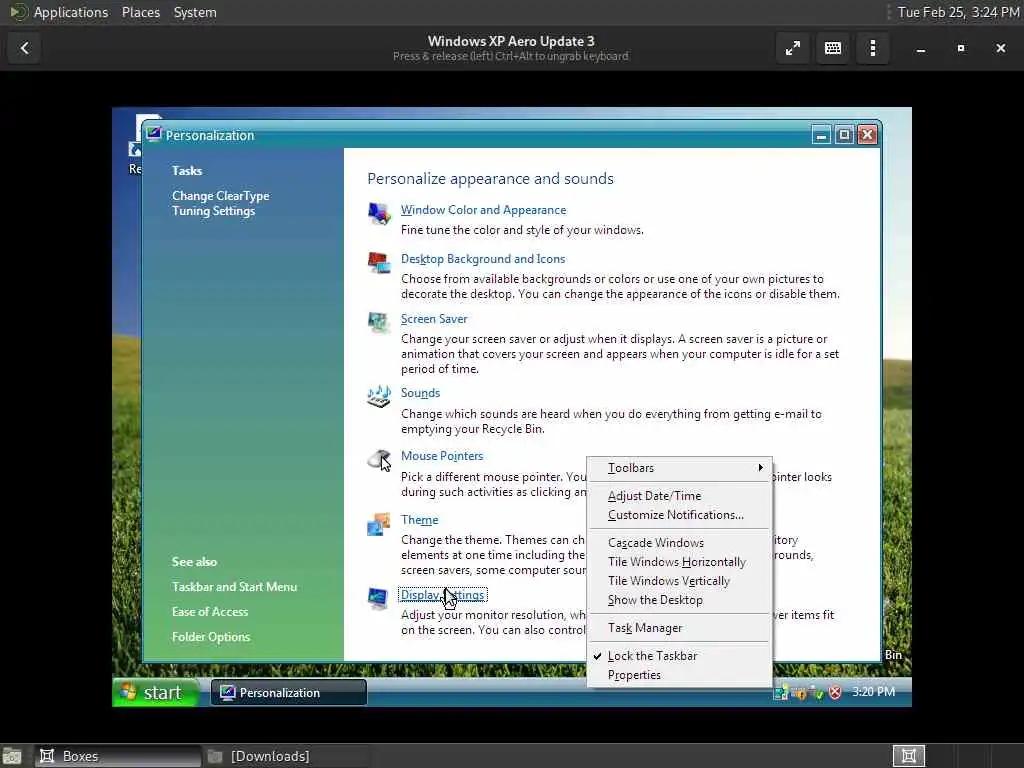Open Folder Options link
This screenshot has width=1024, height=768.
click(211, 637)
